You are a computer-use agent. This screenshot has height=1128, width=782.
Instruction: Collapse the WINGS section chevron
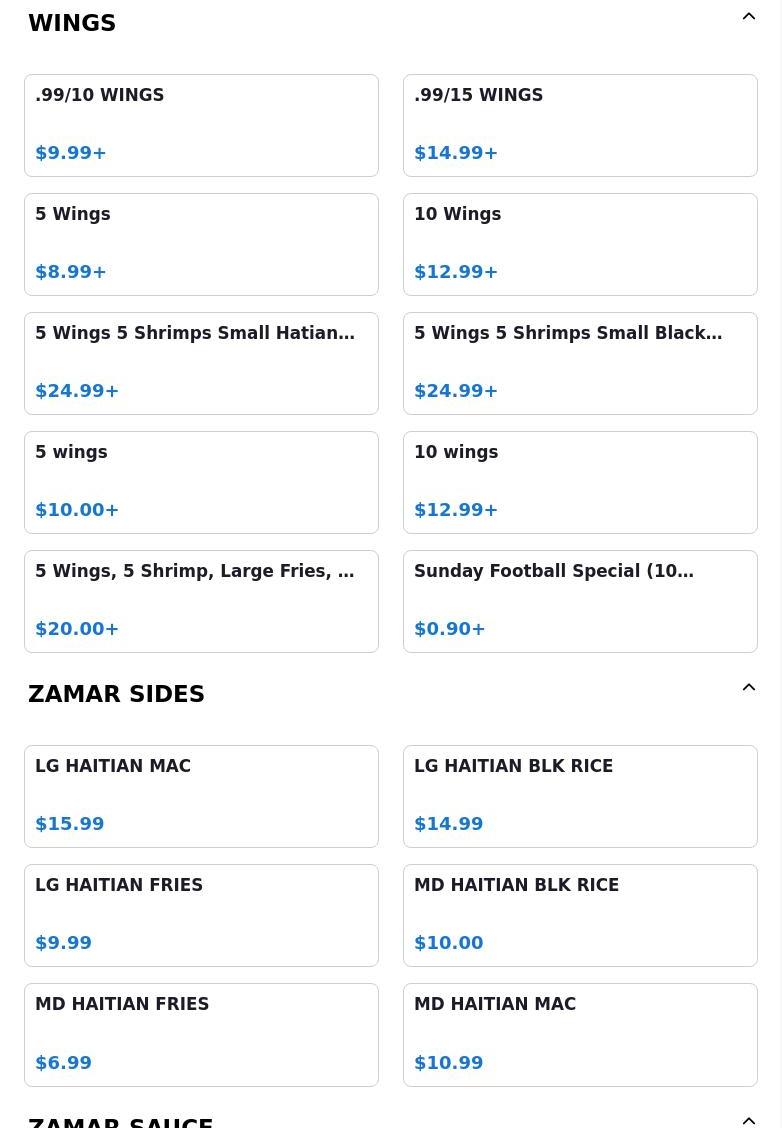[x=748, y=17]
